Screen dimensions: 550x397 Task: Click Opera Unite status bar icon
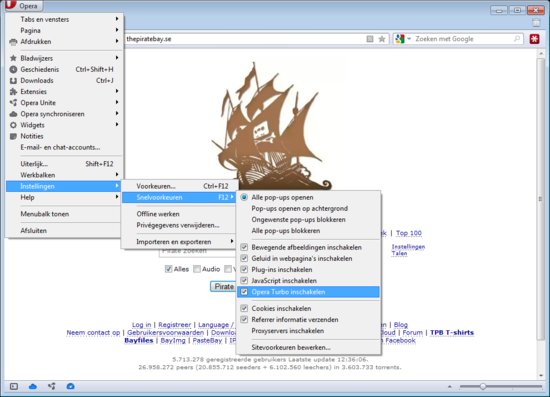pyautogui.click(x=52, y=386)
